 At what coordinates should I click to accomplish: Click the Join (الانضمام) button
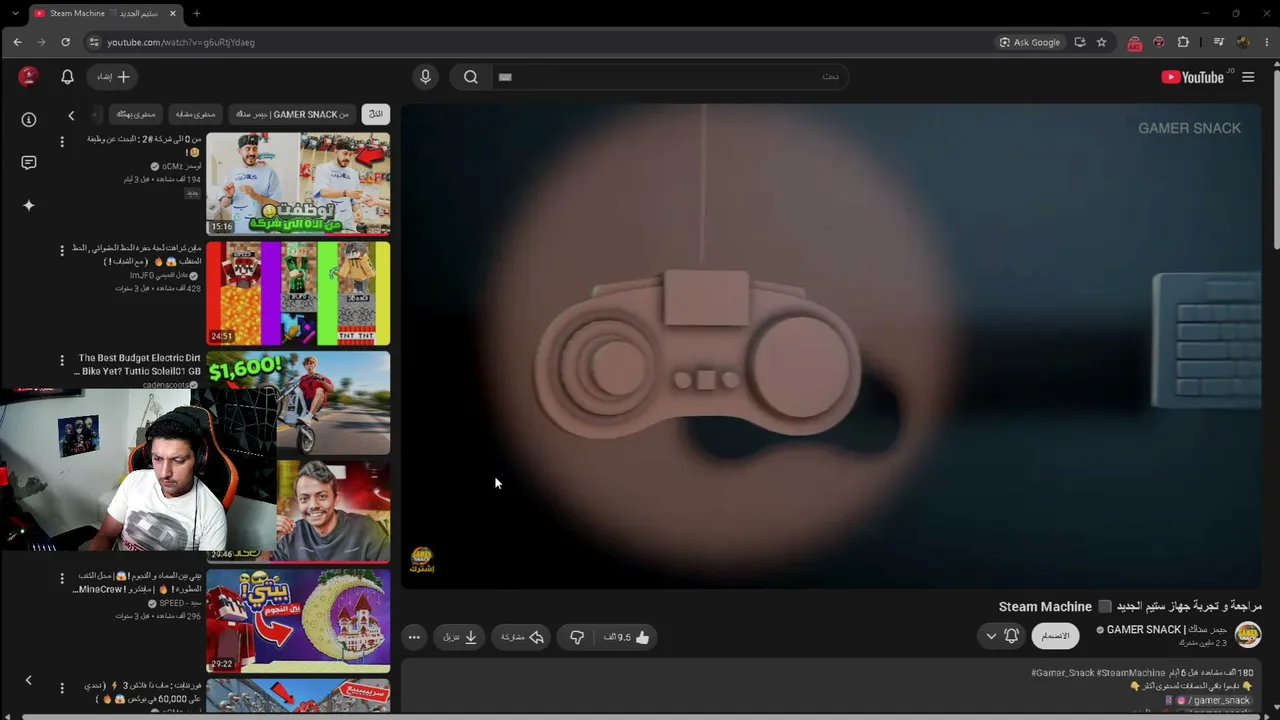tap(1055, 636)
